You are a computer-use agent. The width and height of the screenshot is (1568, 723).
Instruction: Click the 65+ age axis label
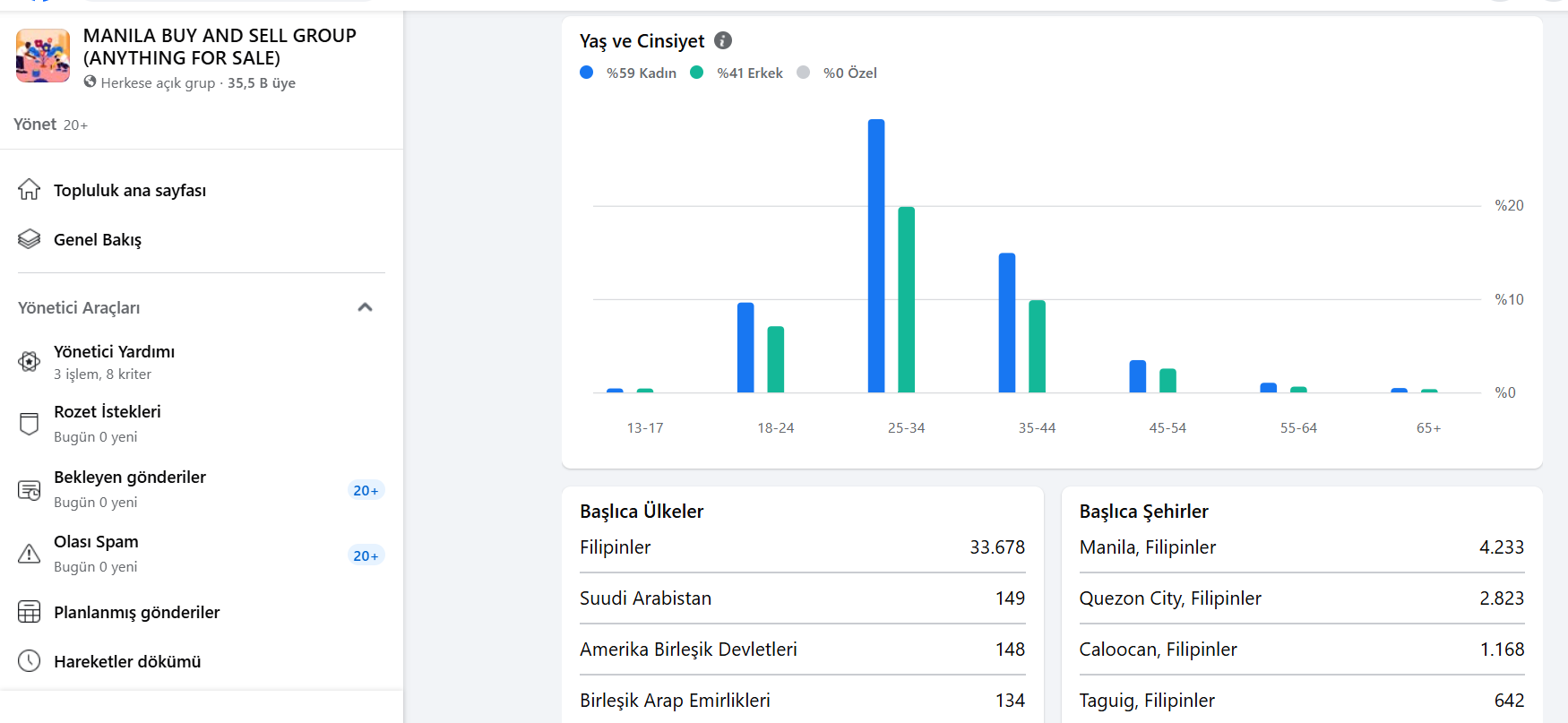pos(1428,428)
